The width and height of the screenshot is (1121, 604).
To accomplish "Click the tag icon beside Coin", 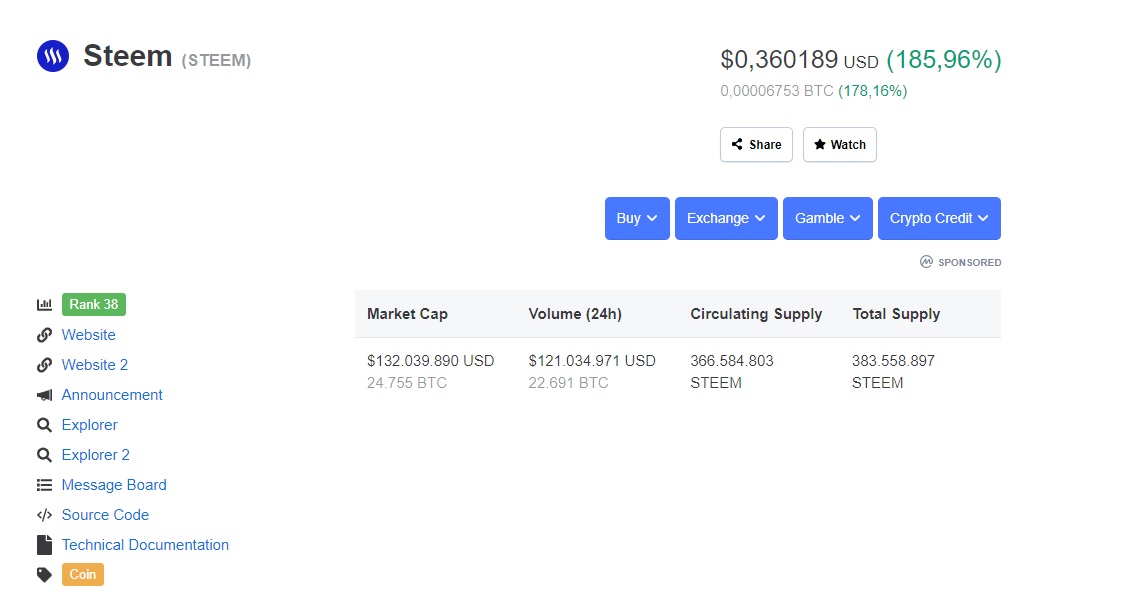I will pos(44,575).
